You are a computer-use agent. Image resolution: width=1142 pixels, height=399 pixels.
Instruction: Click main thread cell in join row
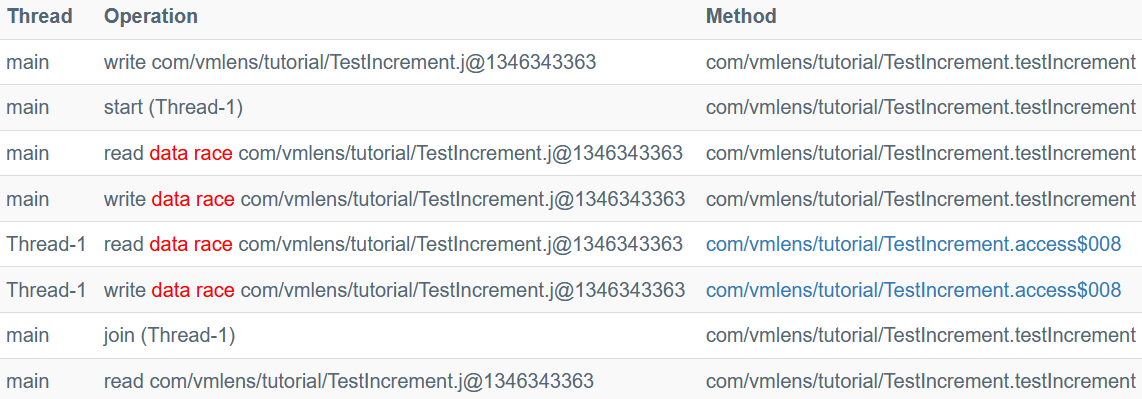coord(28,336)
